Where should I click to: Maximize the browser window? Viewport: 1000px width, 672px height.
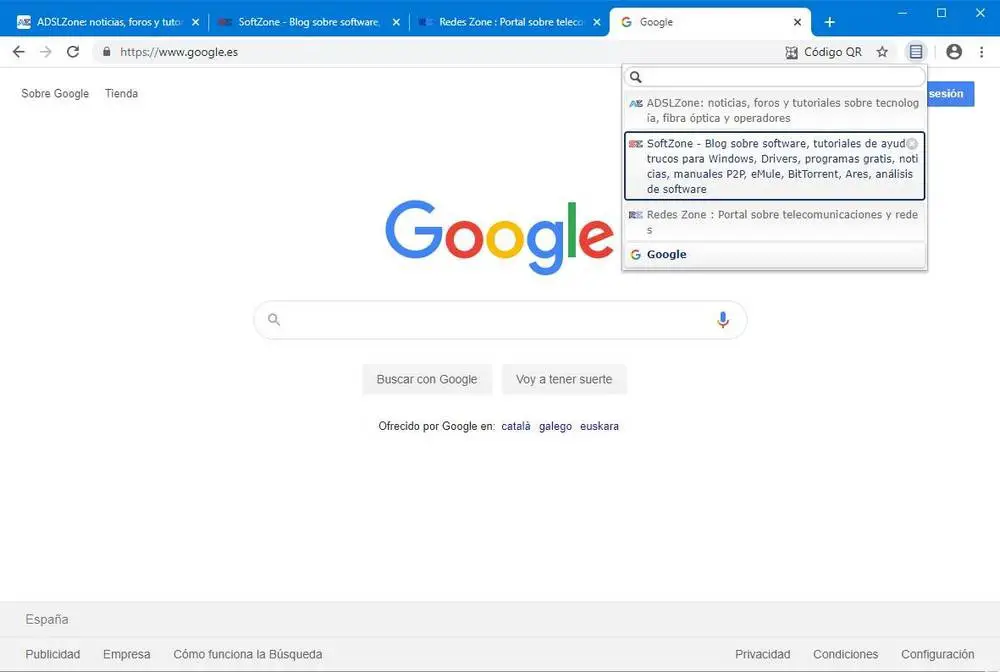point(941,13)
